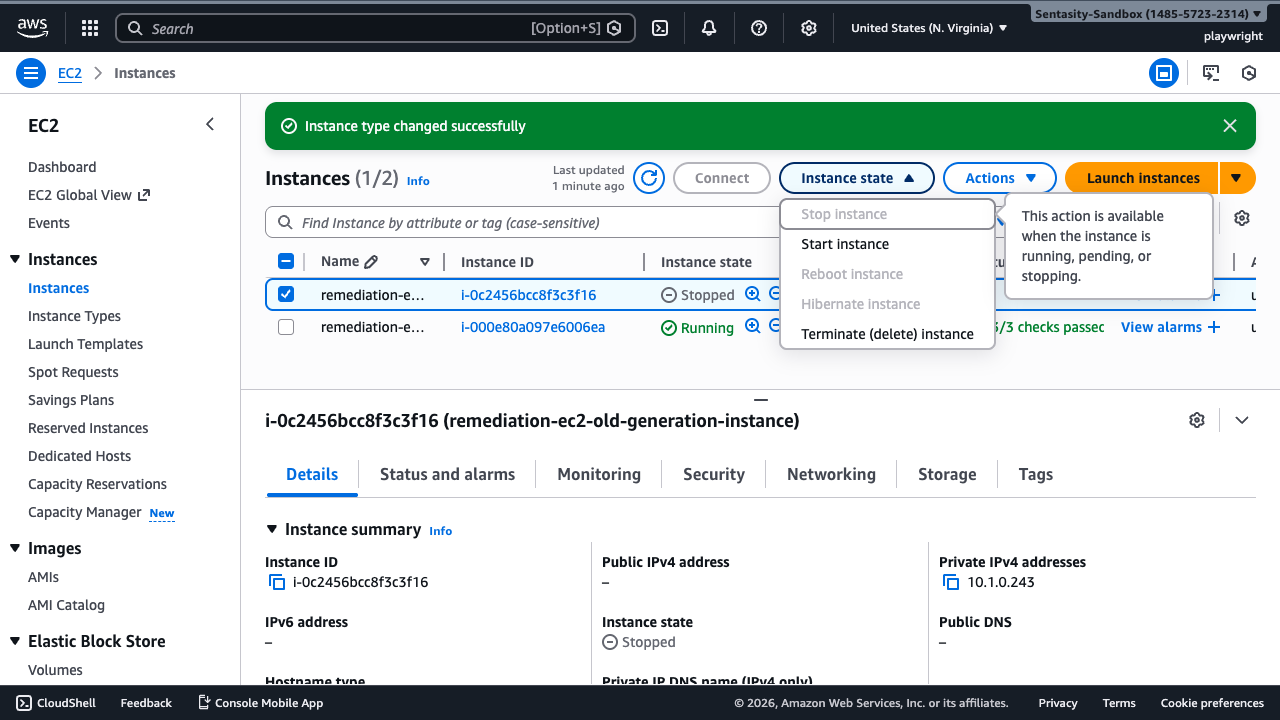Screen dimensions: 1280x720
Task: Open the services grid icon
Action: pos(89,27)
